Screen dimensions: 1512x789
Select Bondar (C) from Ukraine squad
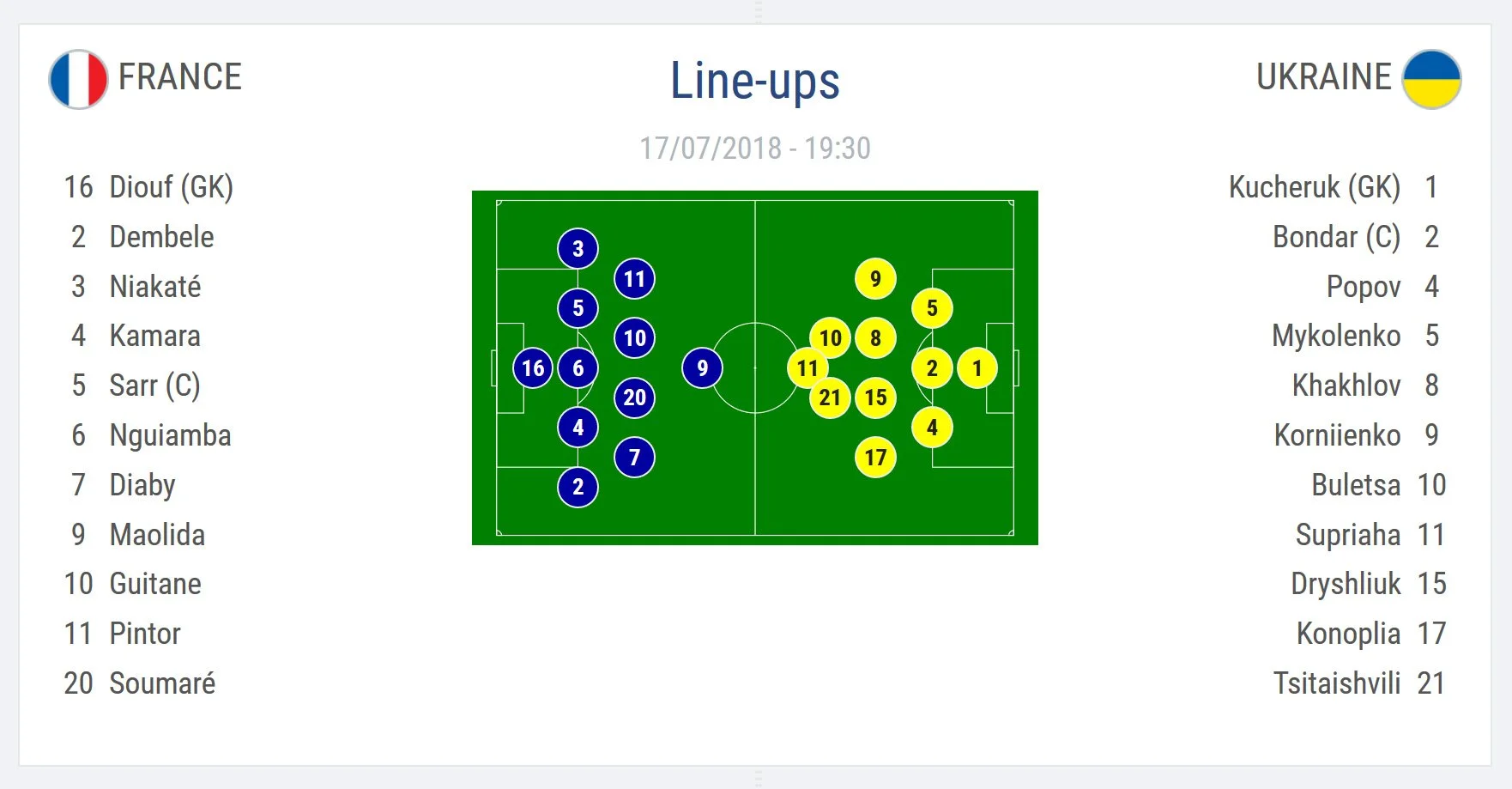pyautogui.click(x=1336, y=237)
